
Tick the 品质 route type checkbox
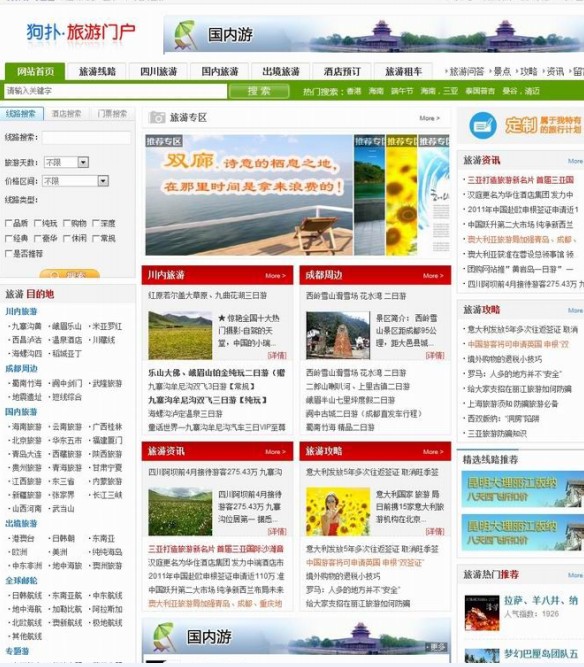point(8,223)
